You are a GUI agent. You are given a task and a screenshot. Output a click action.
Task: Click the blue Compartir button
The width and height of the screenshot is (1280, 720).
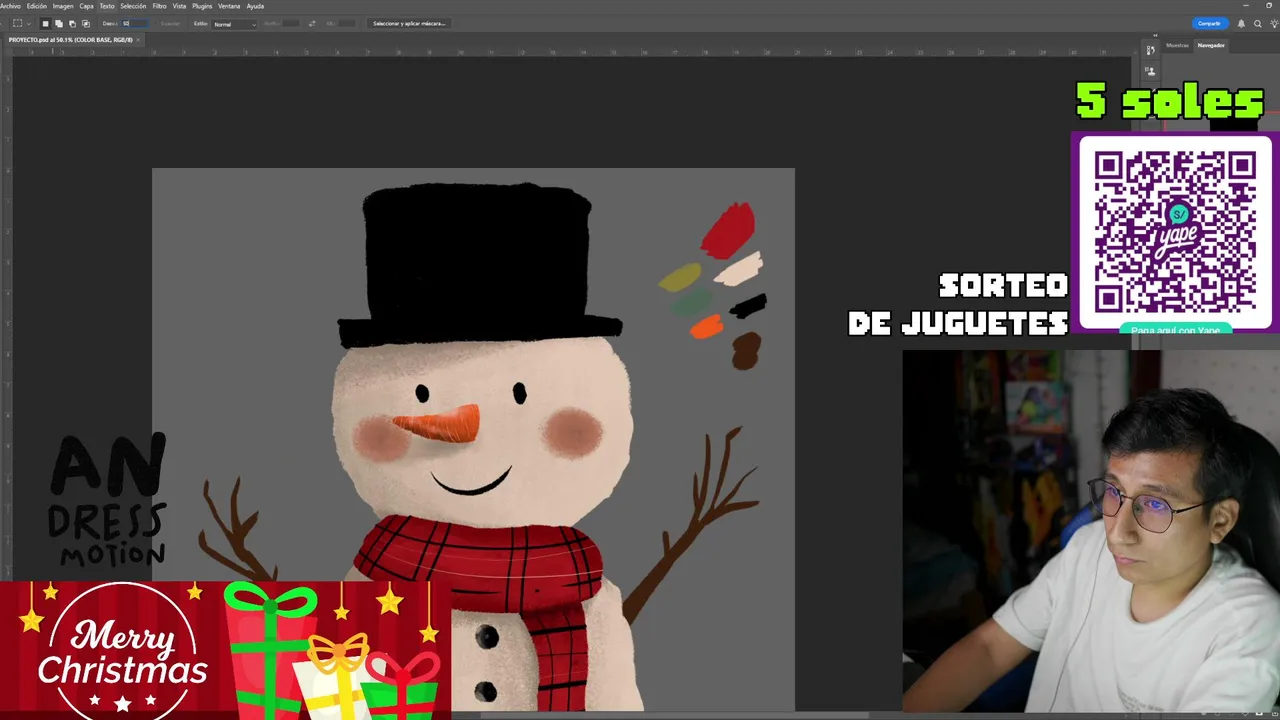(1209, 23)
